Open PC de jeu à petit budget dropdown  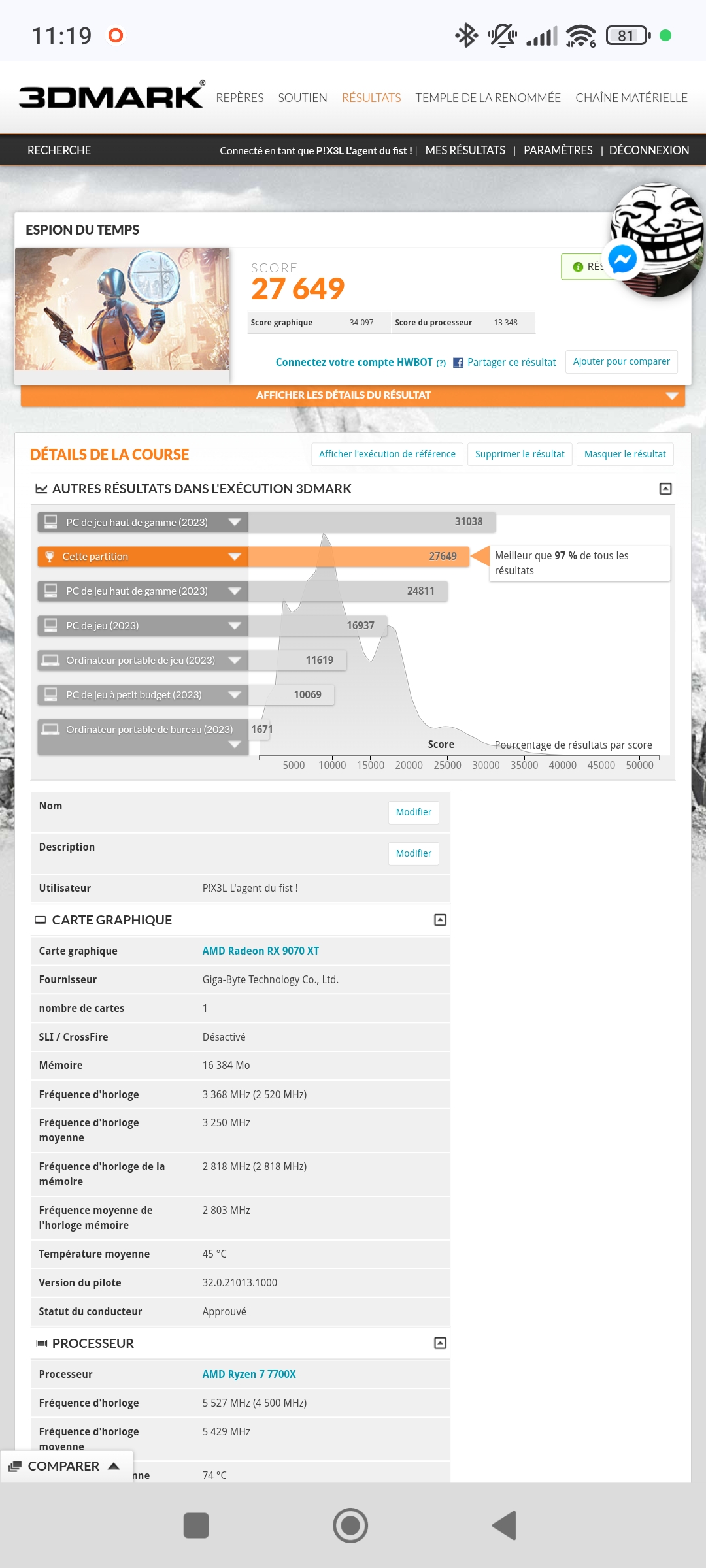[235, 695]
